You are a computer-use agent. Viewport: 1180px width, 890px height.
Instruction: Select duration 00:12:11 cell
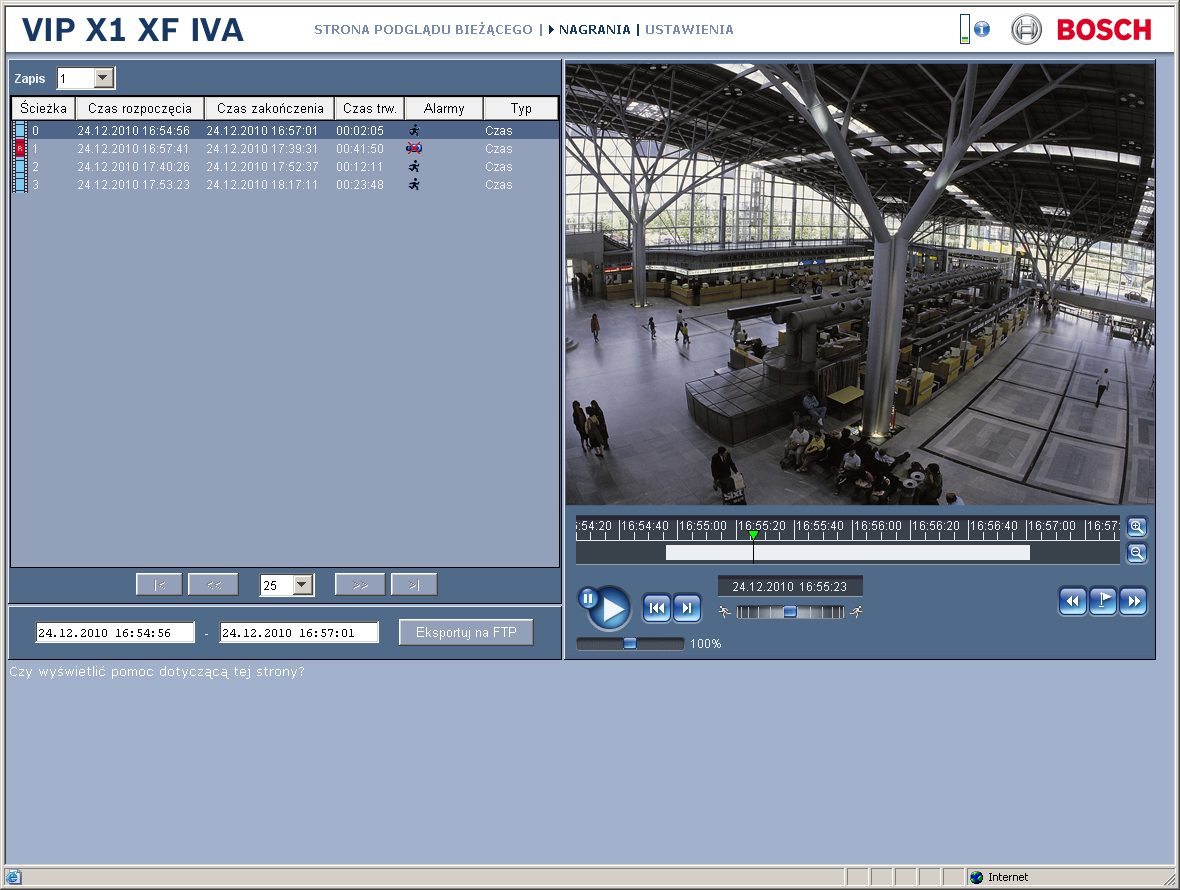(x=360, y=167)
